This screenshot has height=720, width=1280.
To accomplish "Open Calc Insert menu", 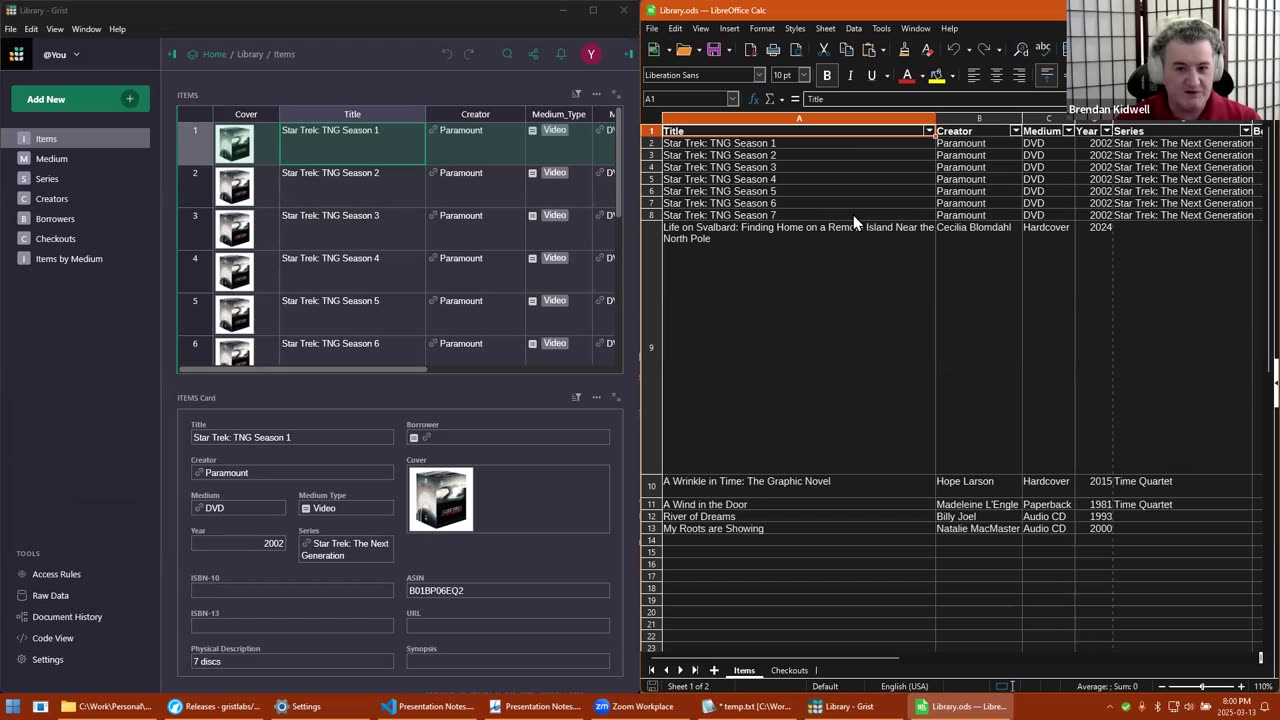I will pos(729,29).
